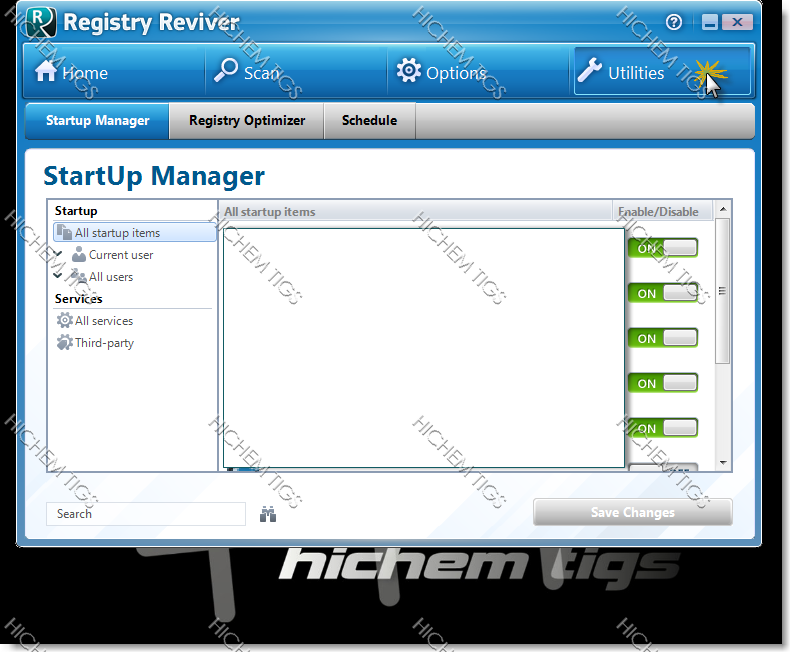Switch to the Startup Manager tab

point(97,121)
